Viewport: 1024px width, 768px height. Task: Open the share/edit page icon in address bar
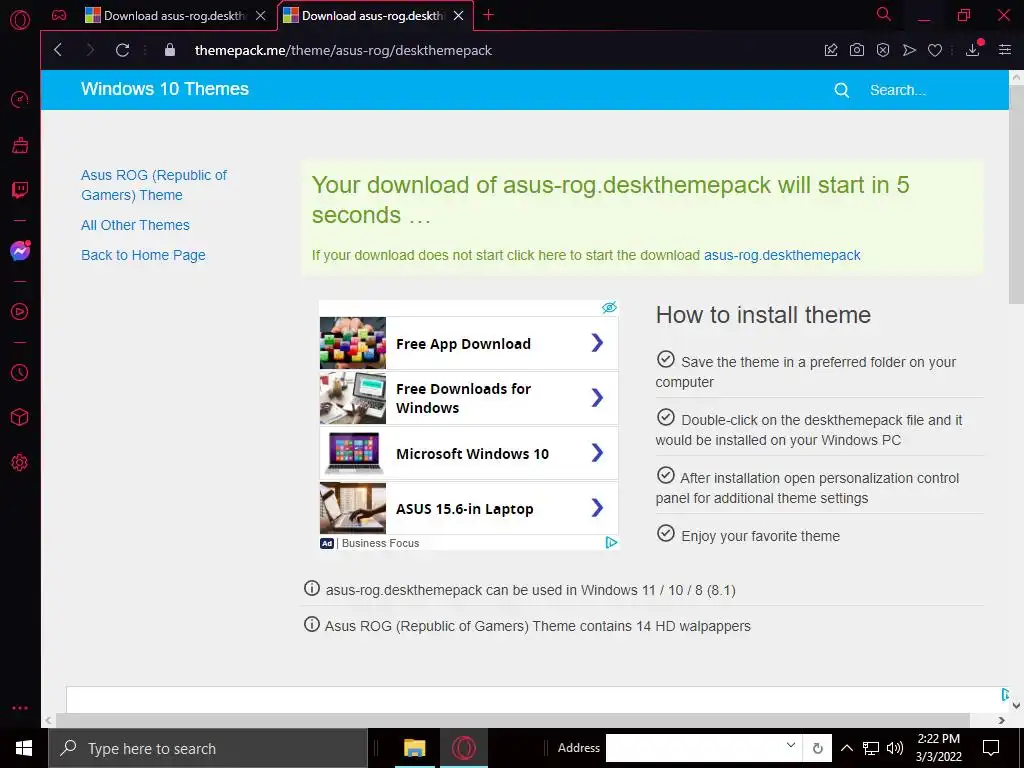click(x=831, y=50)
